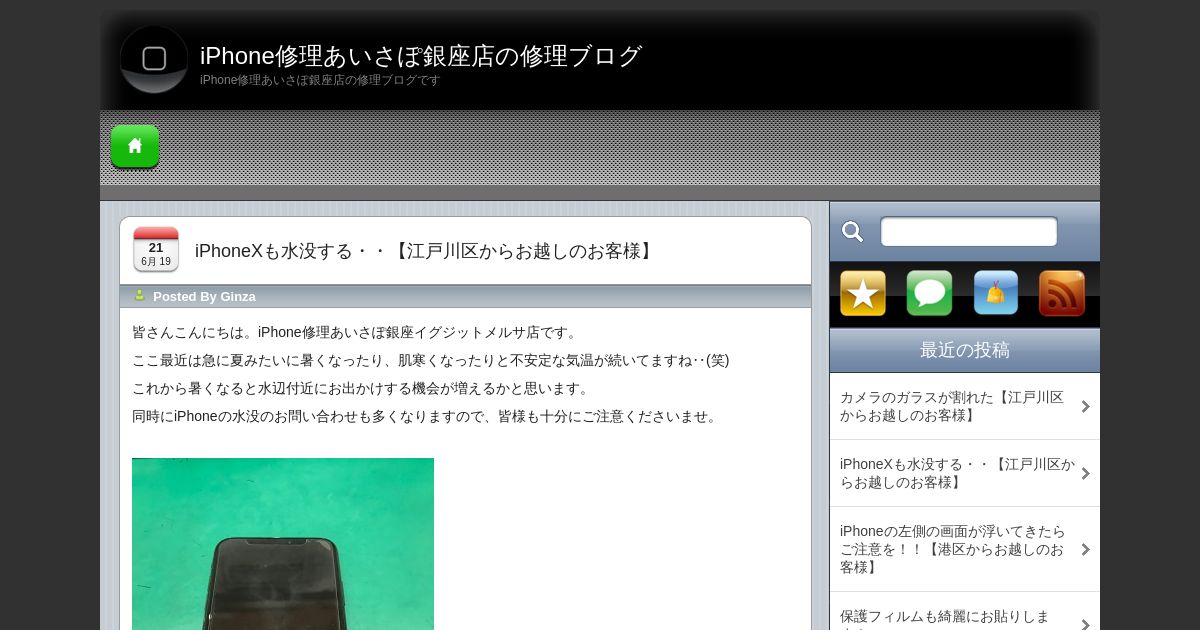1200x630 pixels.
Task: Click the green home icon button
Action: (x=135, y=146)
